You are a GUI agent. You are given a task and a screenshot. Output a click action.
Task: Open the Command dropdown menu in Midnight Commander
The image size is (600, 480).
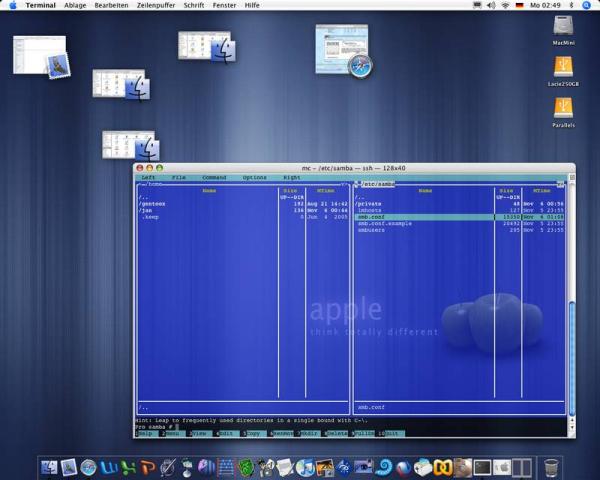(x=214, y=177)
